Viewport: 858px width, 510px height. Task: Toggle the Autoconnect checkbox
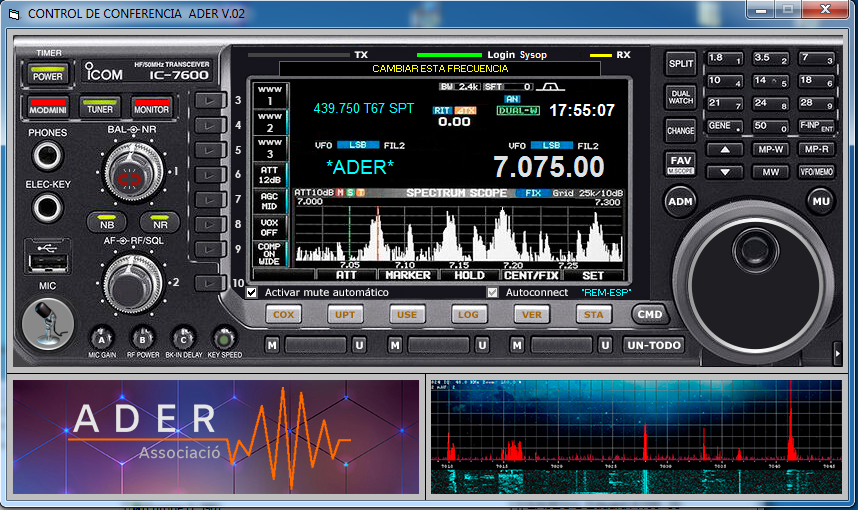492,293
